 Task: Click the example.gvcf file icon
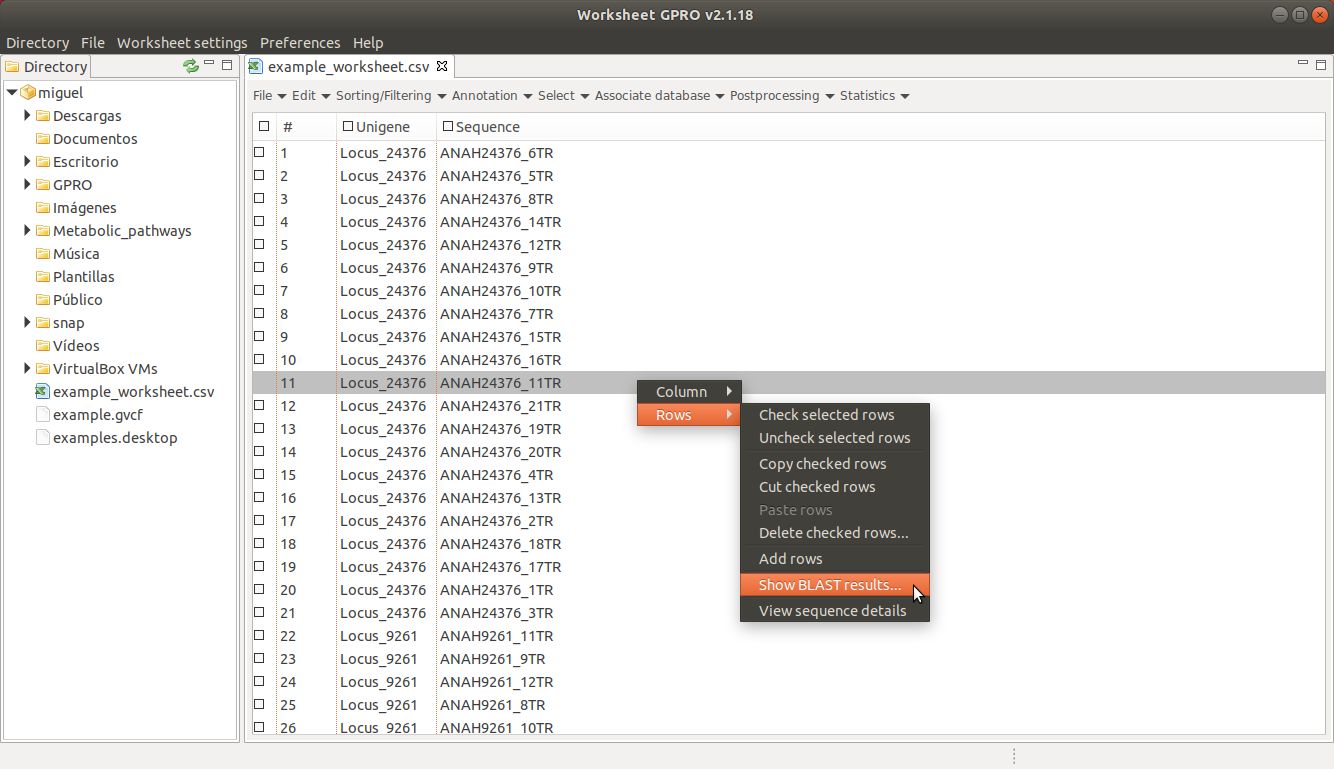43,415
